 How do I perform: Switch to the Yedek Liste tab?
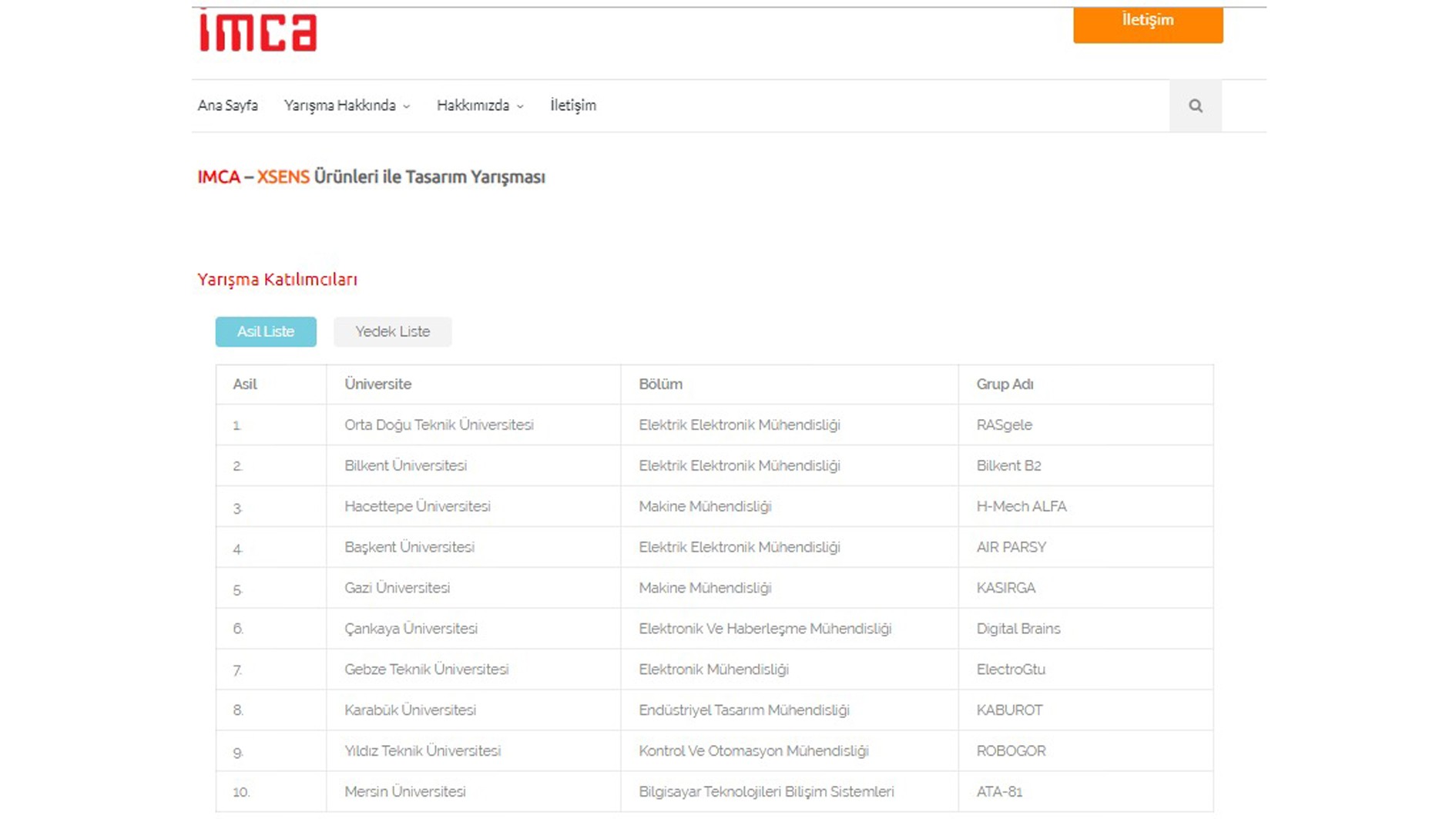[x=393, y=331]
